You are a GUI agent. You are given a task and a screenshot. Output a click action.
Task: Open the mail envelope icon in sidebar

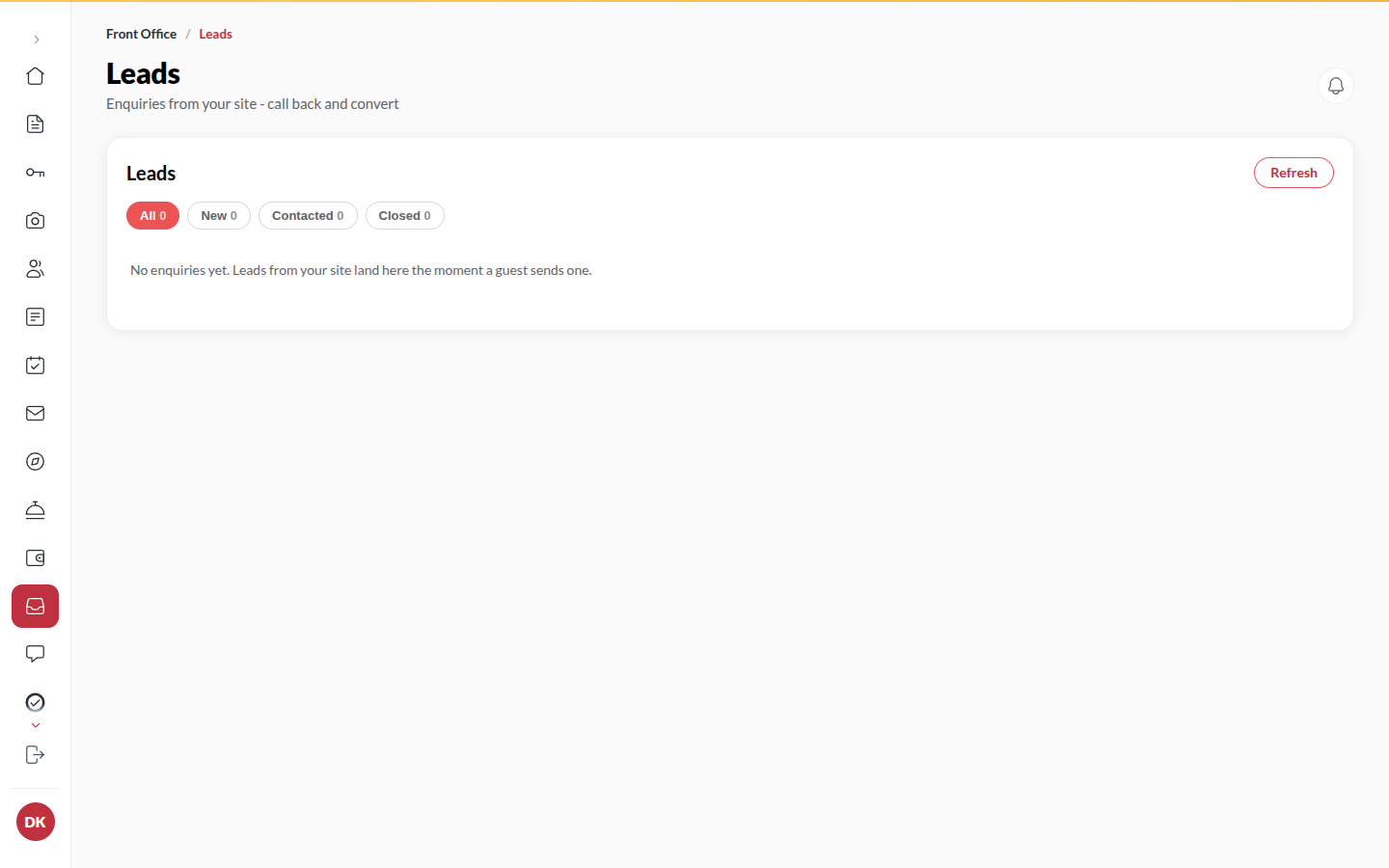36,414
